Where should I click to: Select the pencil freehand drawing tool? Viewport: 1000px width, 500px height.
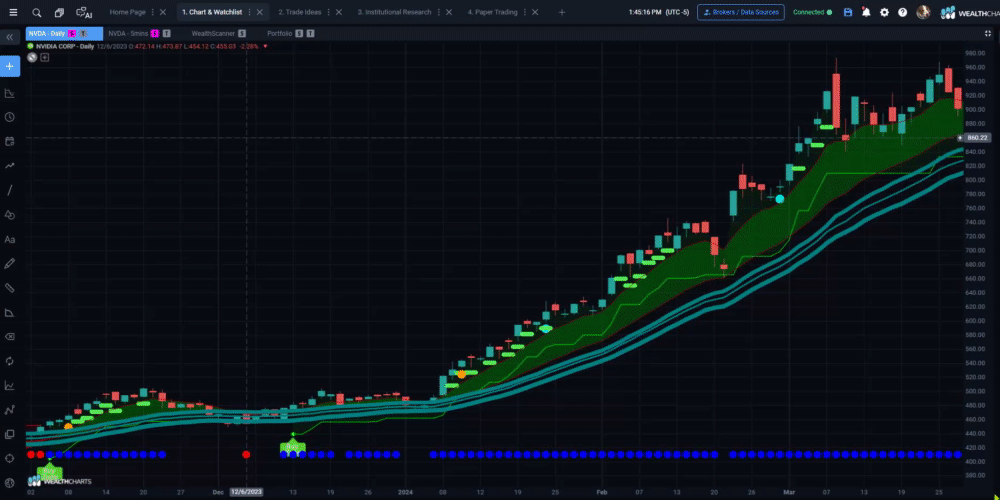[10, 263]
